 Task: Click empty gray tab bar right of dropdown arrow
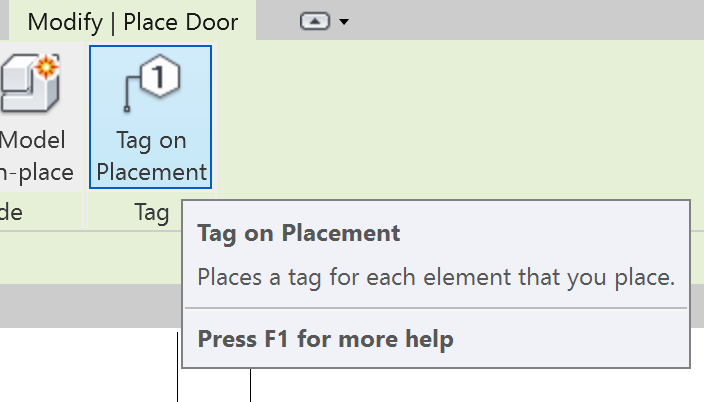[520, 20]
